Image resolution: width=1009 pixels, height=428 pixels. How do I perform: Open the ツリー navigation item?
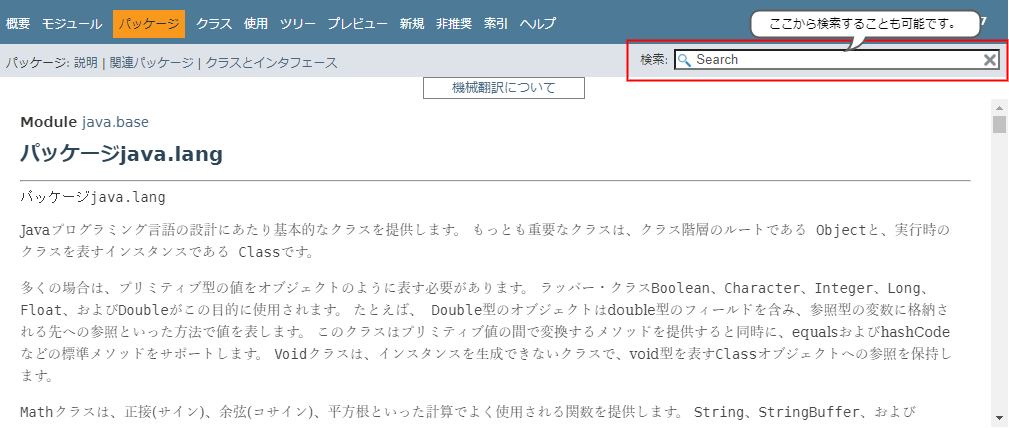(298, 24)
